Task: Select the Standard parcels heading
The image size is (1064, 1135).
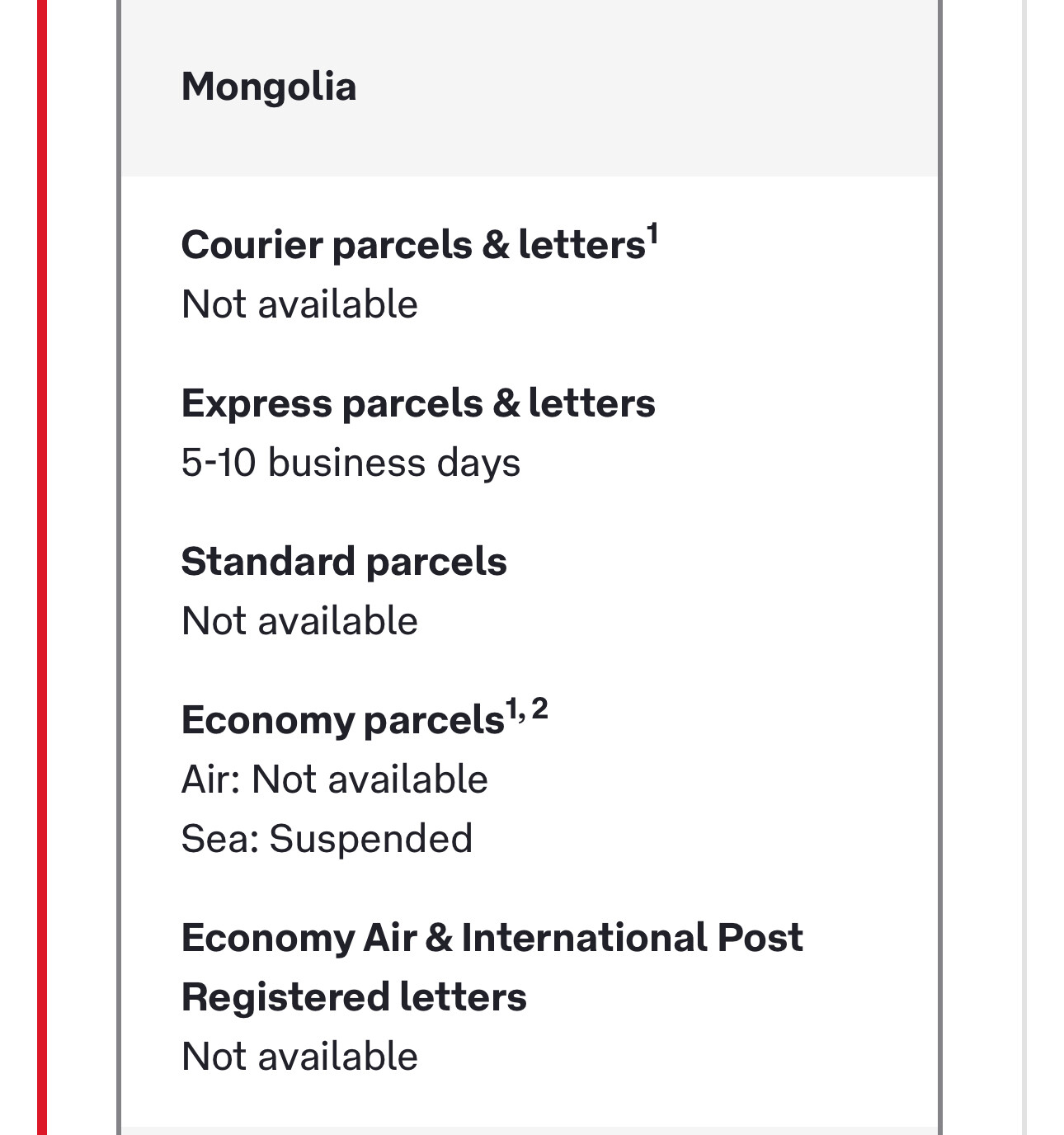Action: tap(344, 562)
